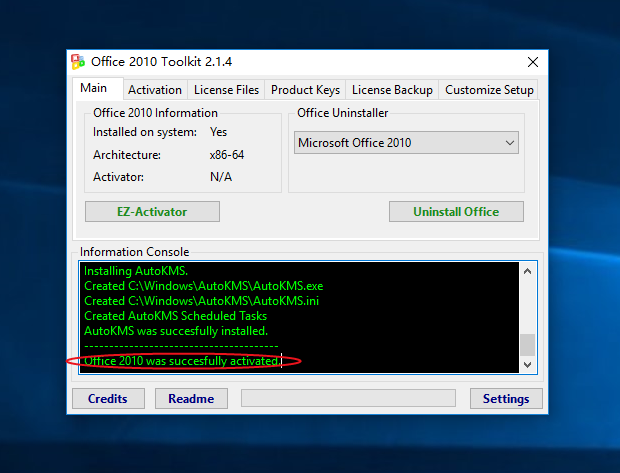Click the 'Activator:' label

tap(119, 177)
